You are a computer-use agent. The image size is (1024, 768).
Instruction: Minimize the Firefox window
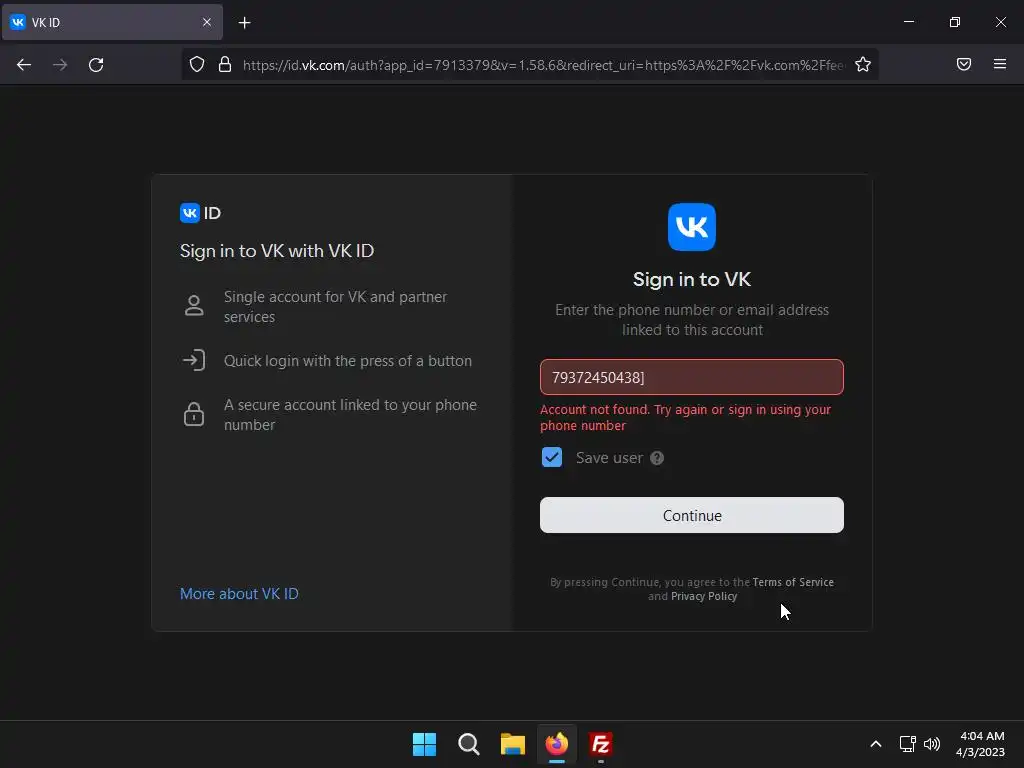908,22
